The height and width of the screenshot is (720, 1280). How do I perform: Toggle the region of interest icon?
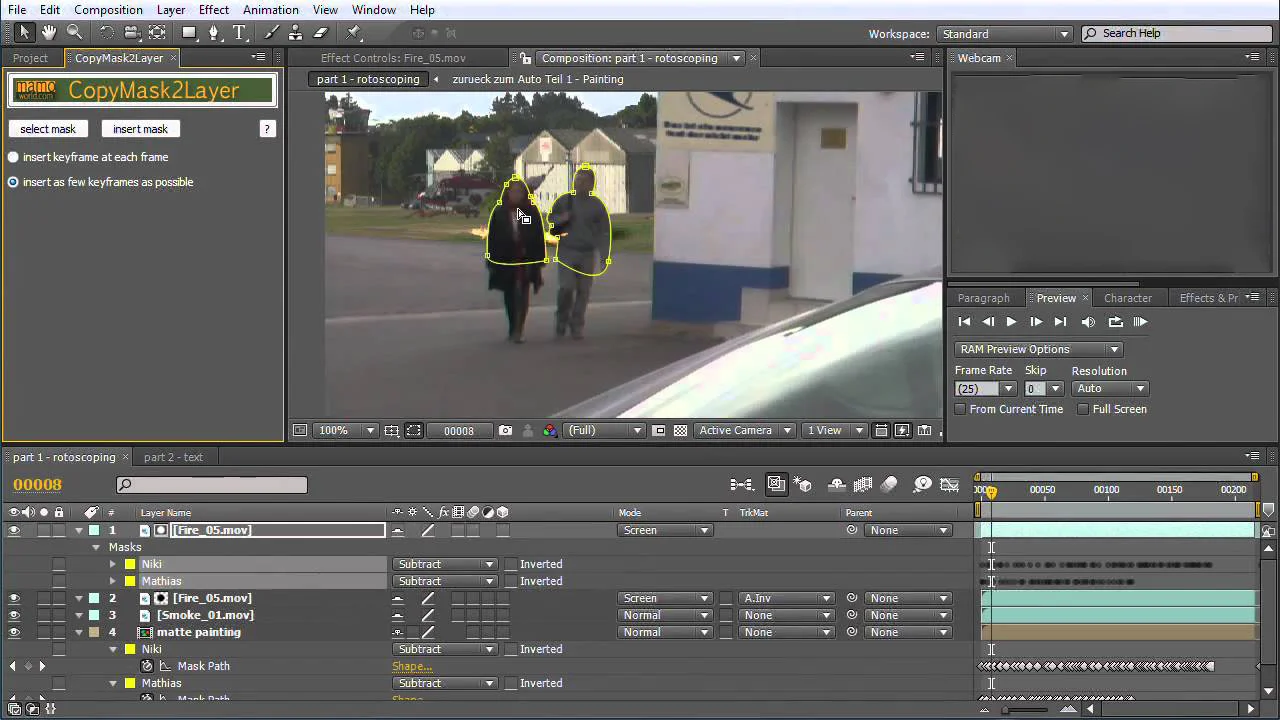tap(659, 430)
